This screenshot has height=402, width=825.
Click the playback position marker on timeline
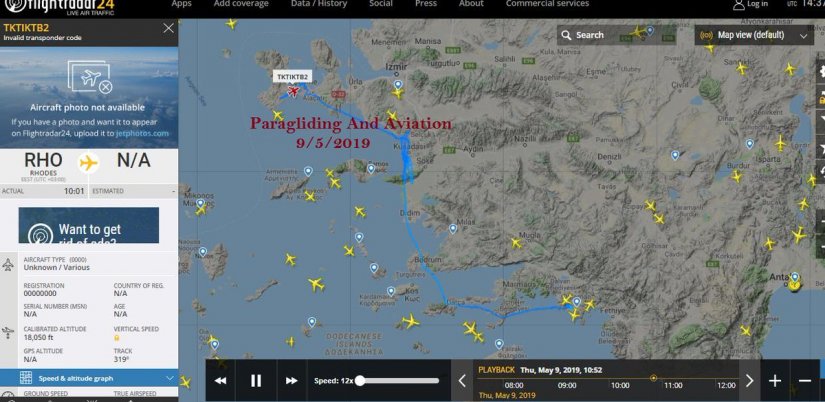[653, 378]
